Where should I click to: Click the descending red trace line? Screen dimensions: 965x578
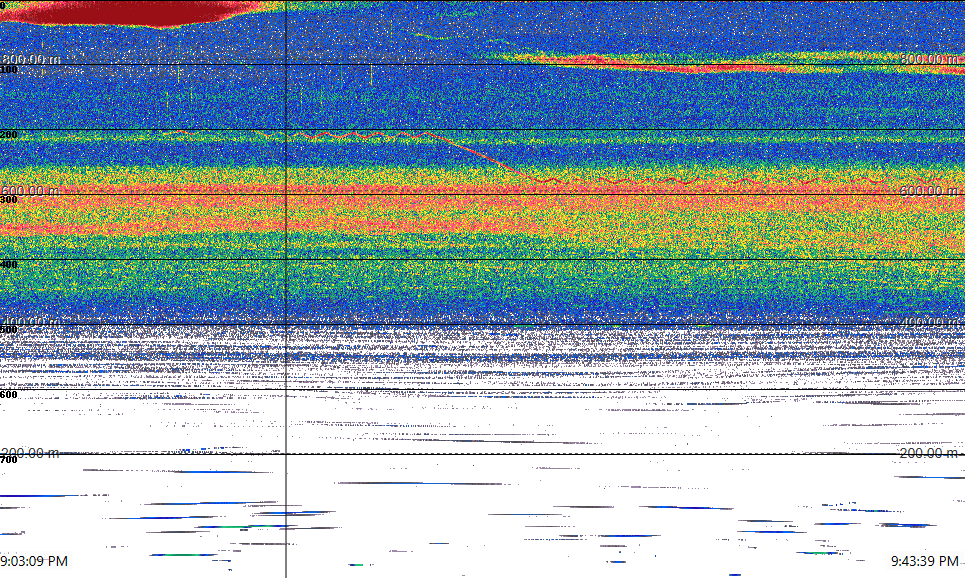[483, 157]
